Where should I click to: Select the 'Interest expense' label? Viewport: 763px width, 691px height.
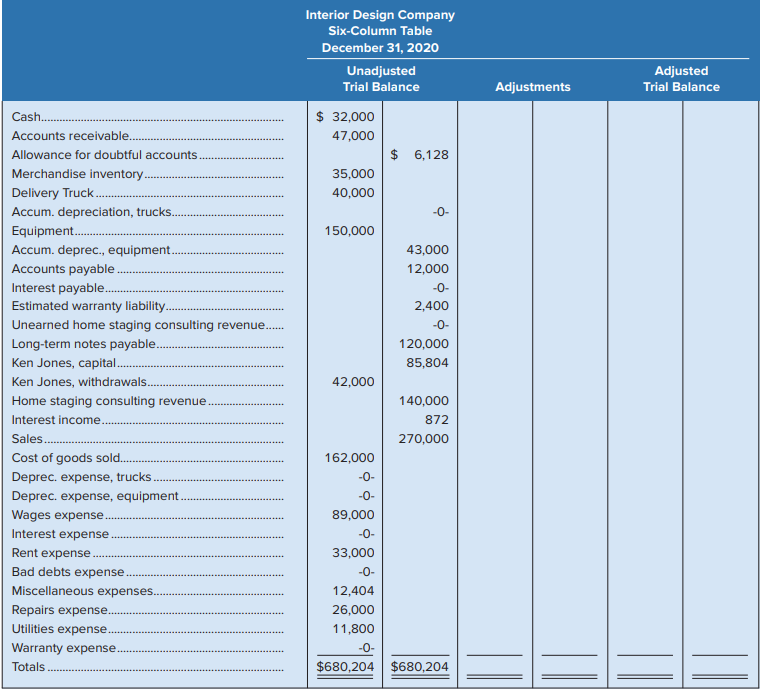60,533
